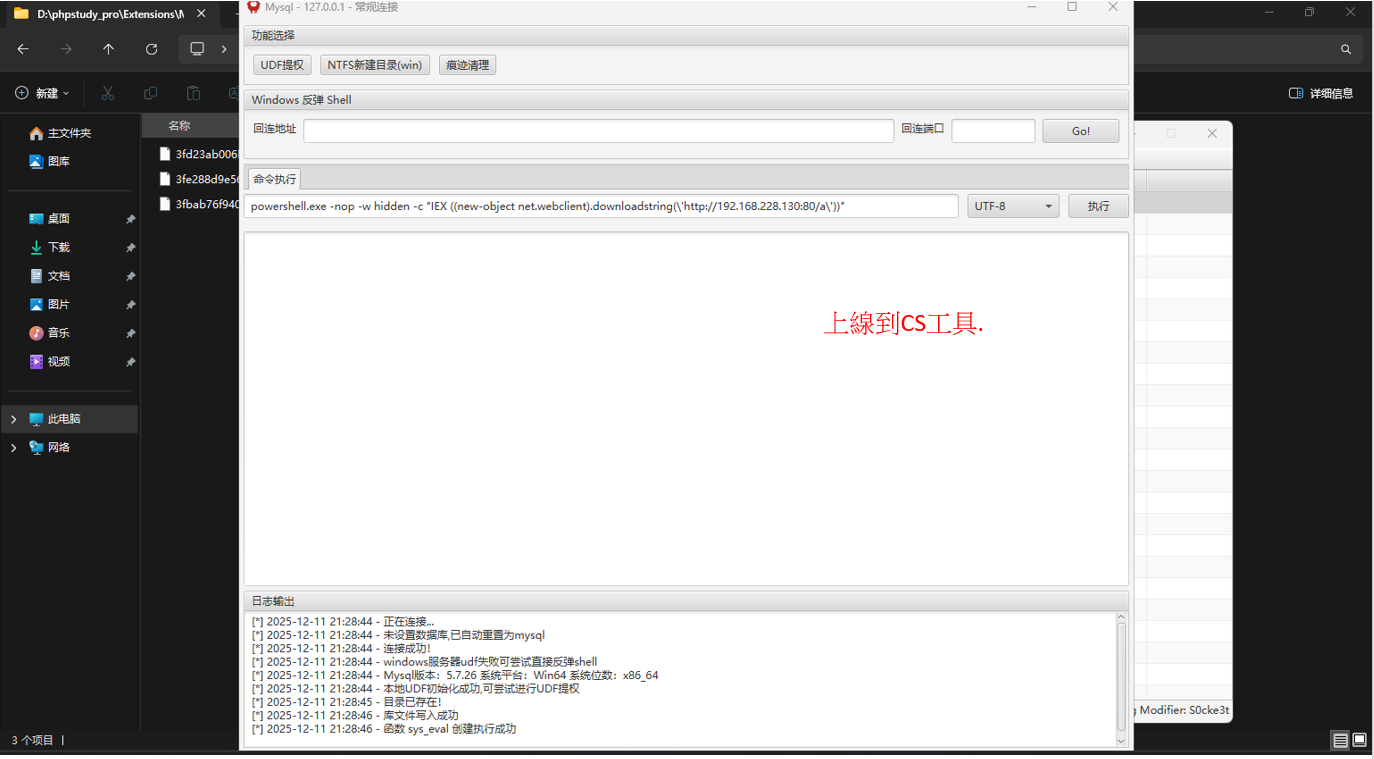The image size is (1374, 759).
Task: Open 下载 in the sidebar
Action: point(58,247)
